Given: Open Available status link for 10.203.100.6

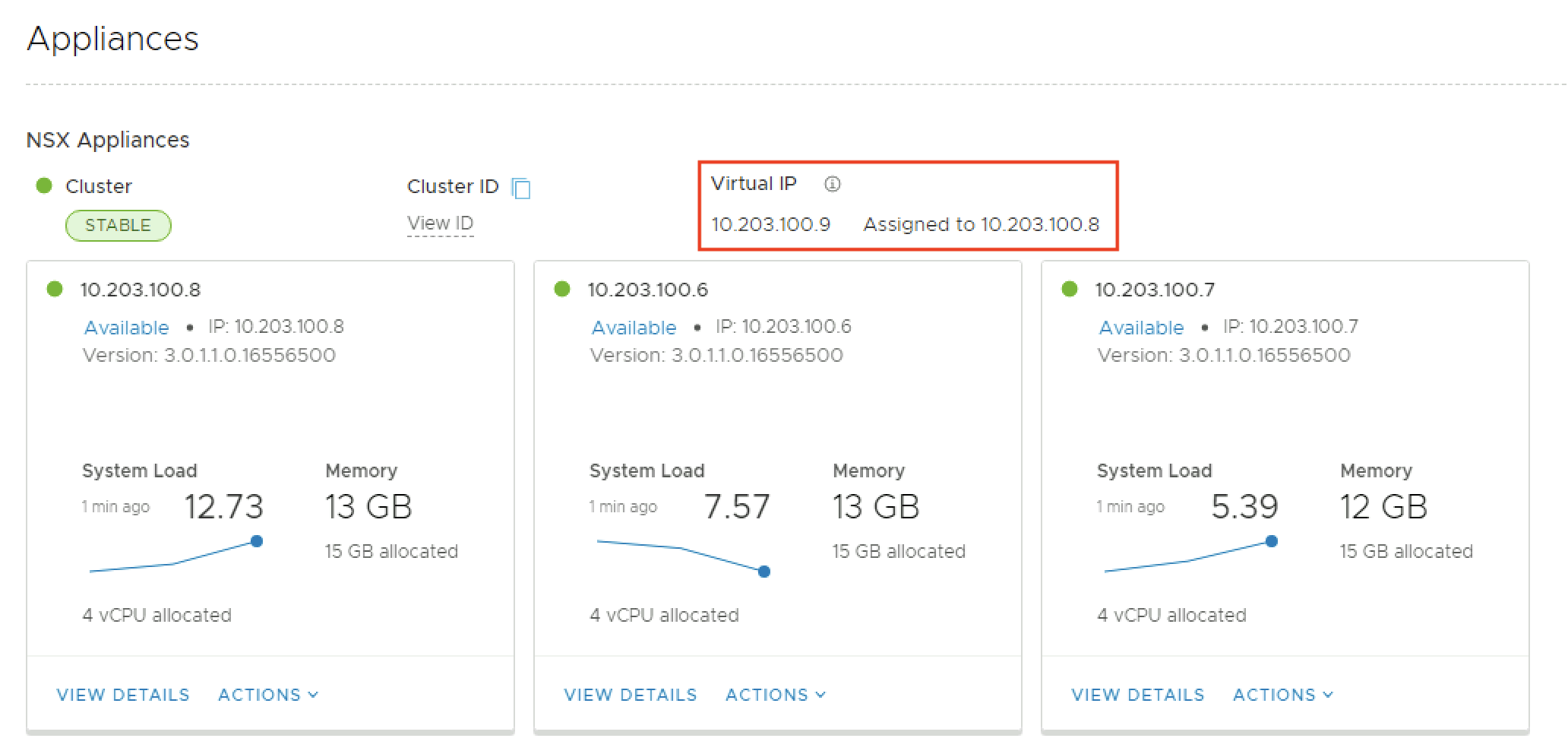Looking at the screenshot, I should tap(634, 328).
